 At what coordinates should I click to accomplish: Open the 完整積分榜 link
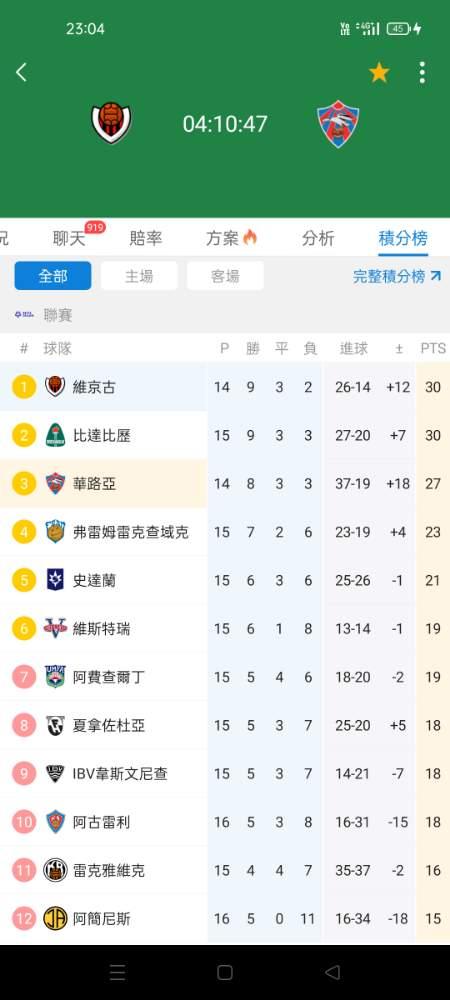397,276
